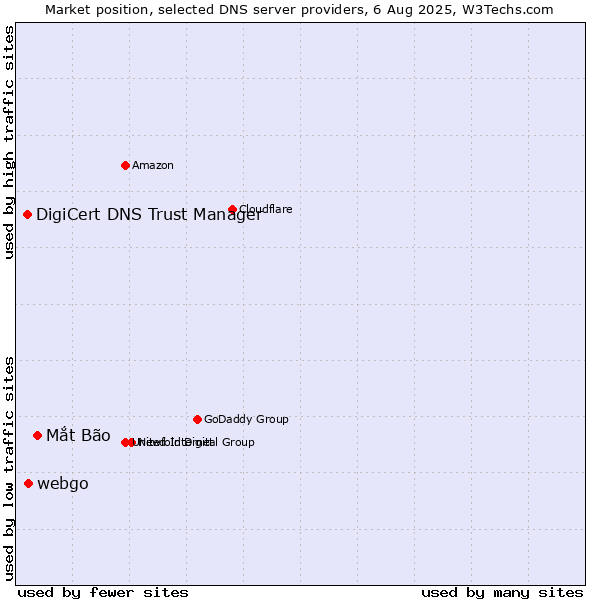The width and height of the screenshot is (600, 600).
Task: Click the Mắt Bão label text
Action: click(x=78, y=435)
